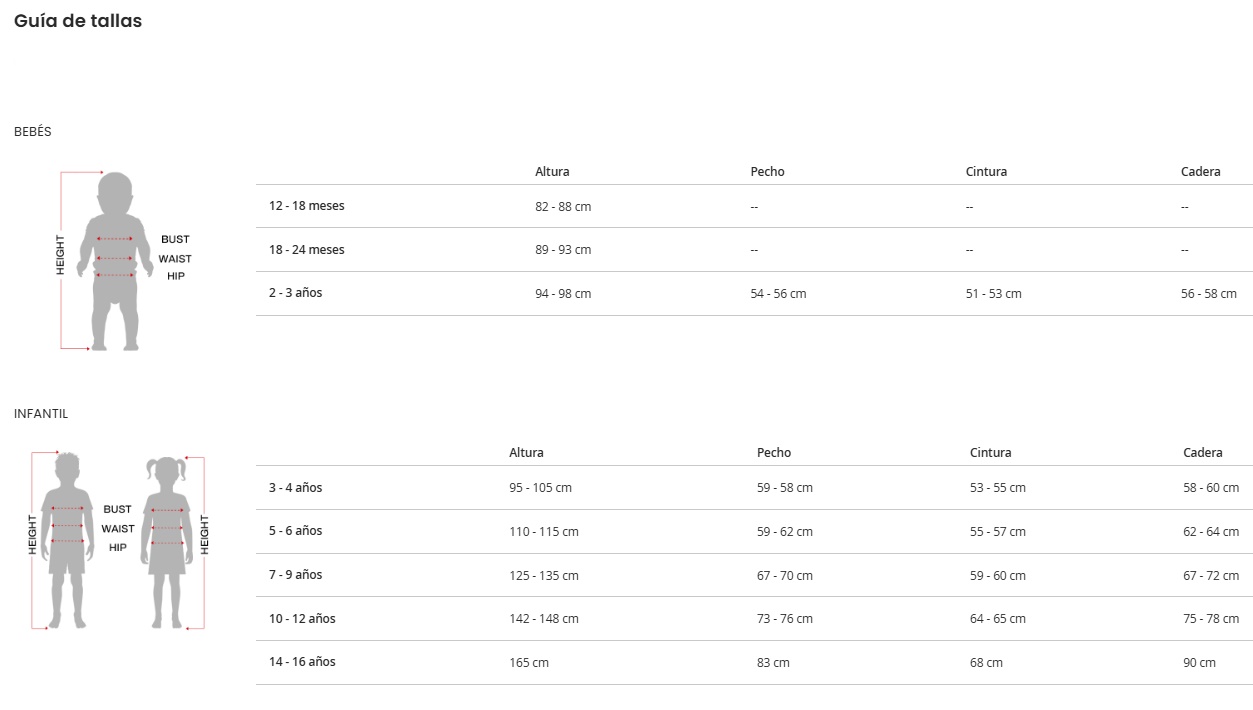Select the '94 - 98 cm' height cell
The width and height of the screenshot is (1253, 710).
pyautogui.click(x=563, y=294)
